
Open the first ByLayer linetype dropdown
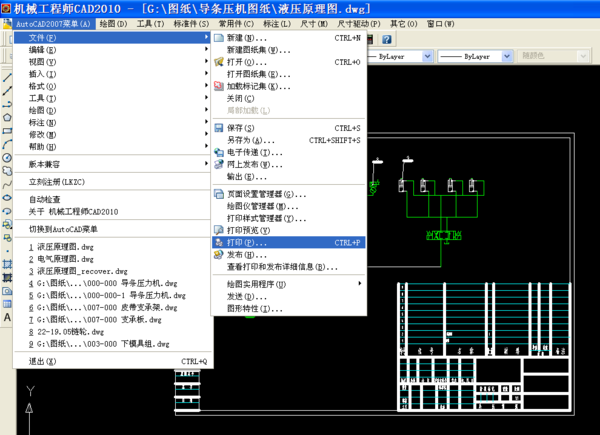click(427, 56)
